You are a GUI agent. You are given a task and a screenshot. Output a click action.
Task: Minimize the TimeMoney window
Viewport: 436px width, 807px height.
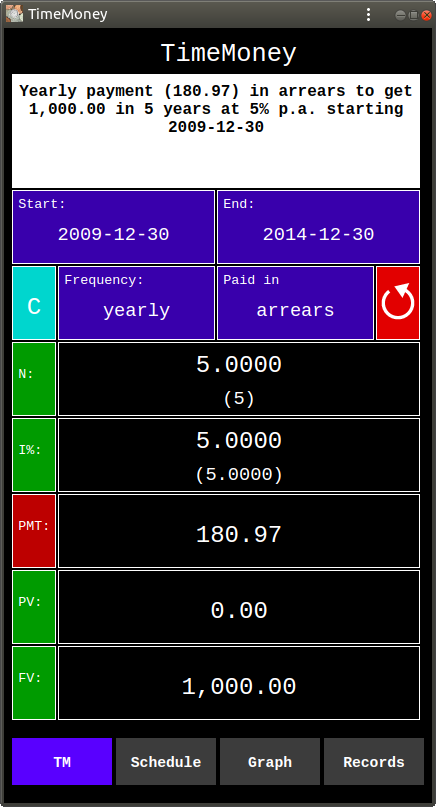click(x=400, y=15)
